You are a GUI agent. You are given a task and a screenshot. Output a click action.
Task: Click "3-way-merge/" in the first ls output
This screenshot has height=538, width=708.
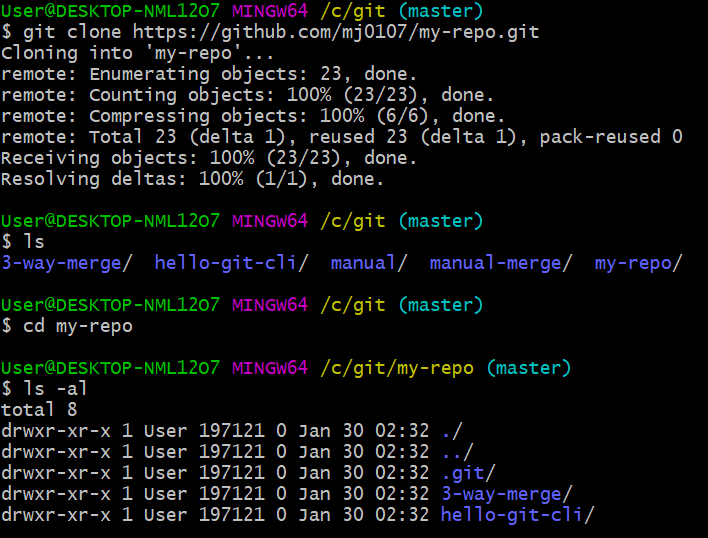tap(67, 263)
